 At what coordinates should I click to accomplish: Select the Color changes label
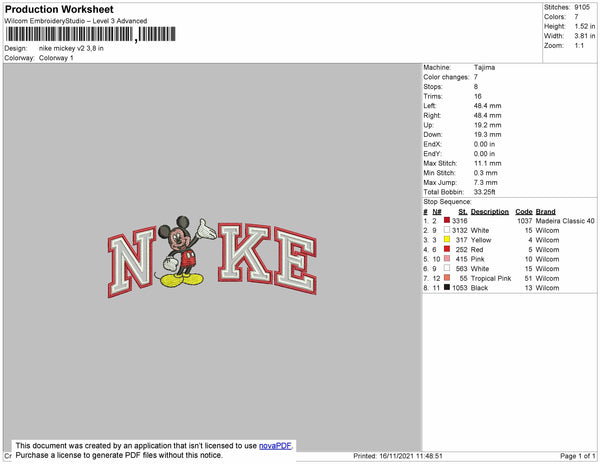point(446,77)
